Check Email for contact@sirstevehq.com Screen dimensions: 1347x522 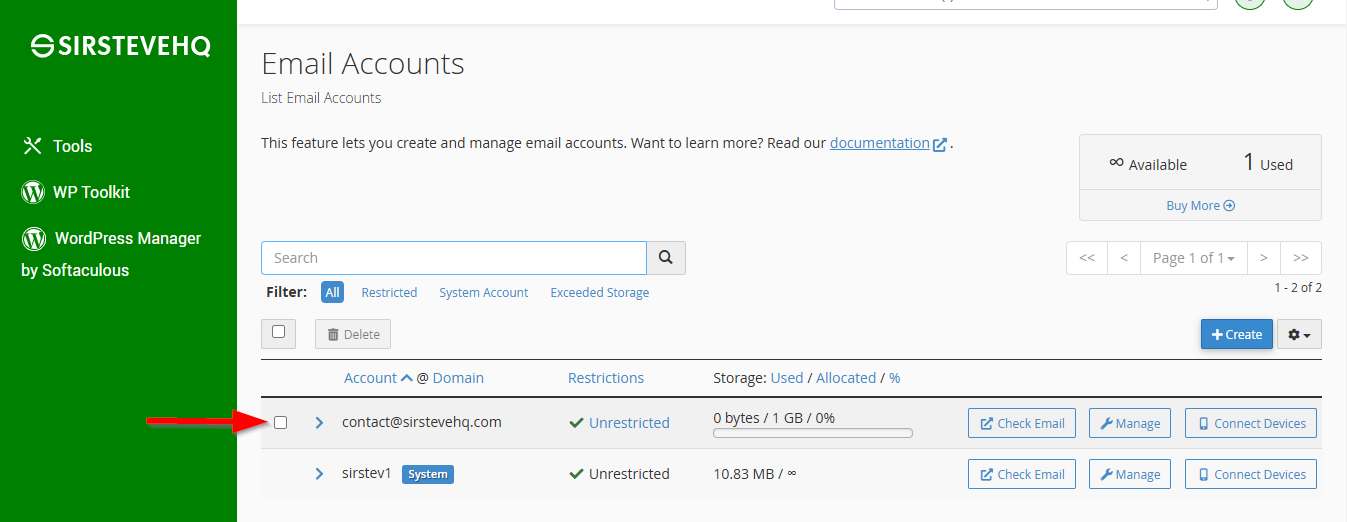1022,423
